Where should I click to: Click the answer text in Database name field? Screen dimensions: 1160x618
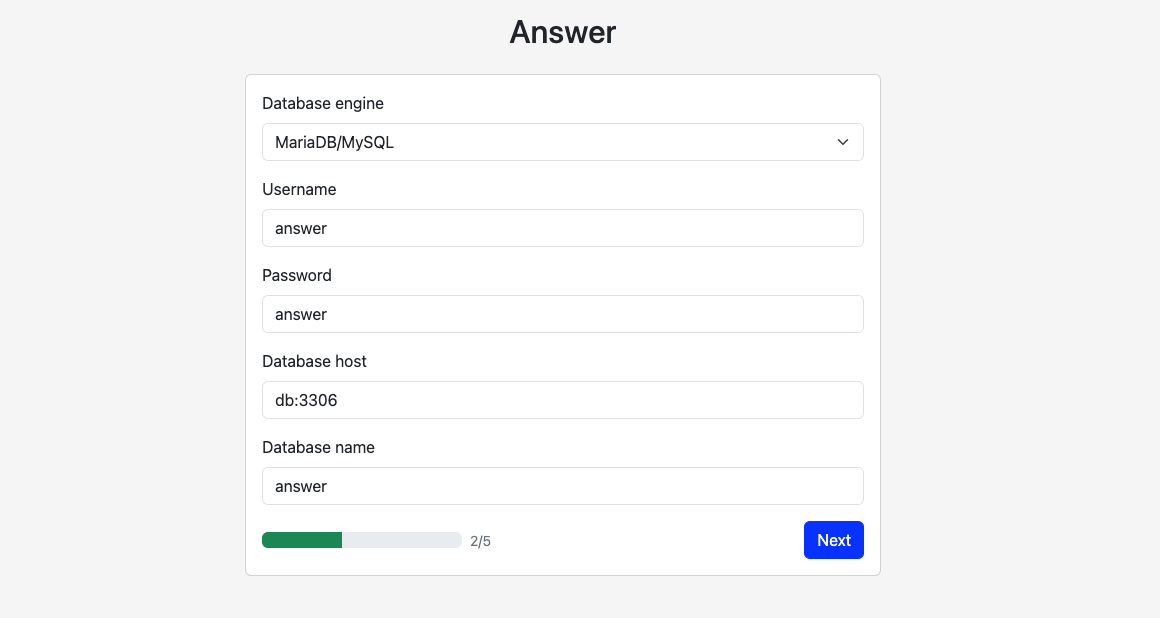click(x=301, y=486)
